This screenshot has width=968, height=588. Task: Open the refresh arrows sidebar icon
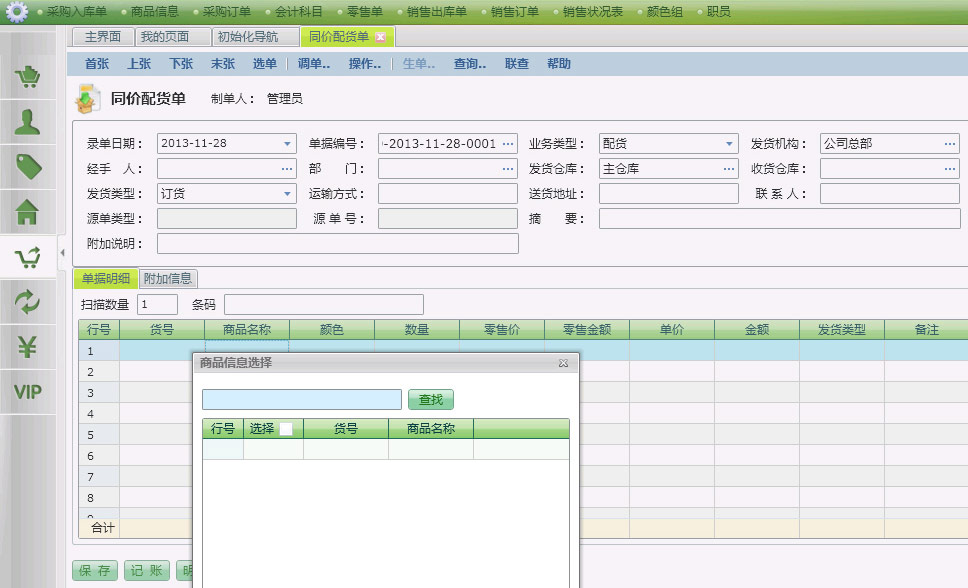[x=27, y=302]
